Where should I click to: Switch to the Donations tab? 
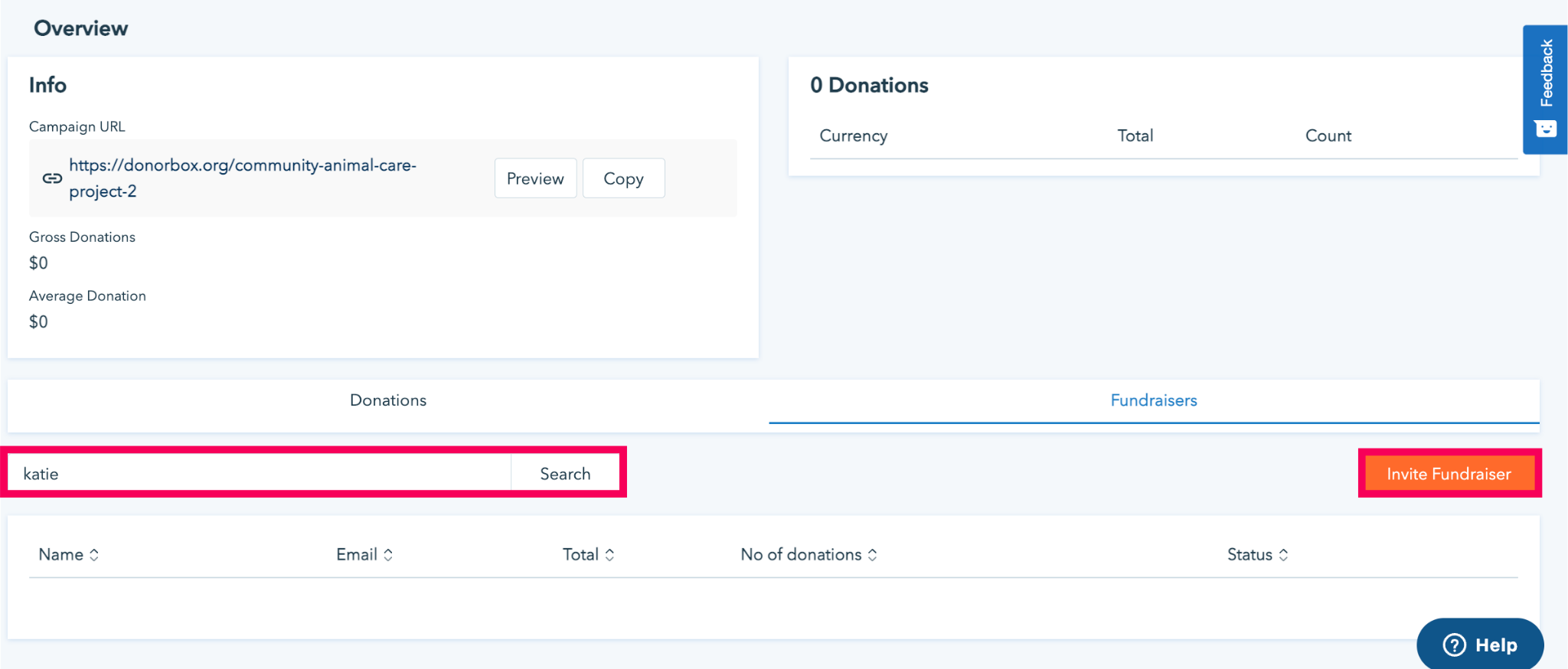point(388,400)
